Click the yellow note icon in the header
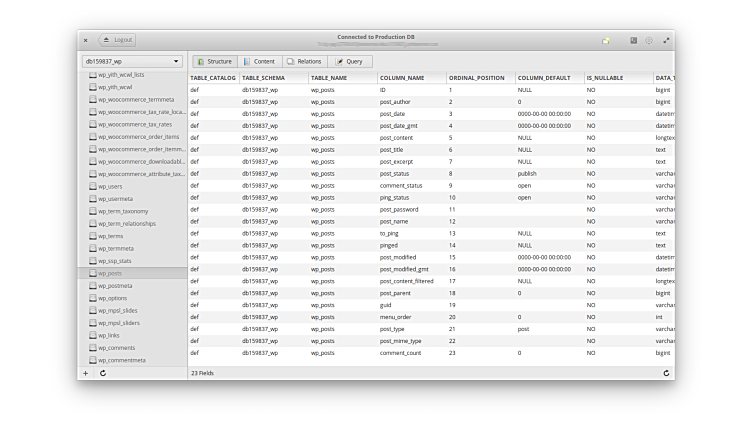 click(606, 40)
